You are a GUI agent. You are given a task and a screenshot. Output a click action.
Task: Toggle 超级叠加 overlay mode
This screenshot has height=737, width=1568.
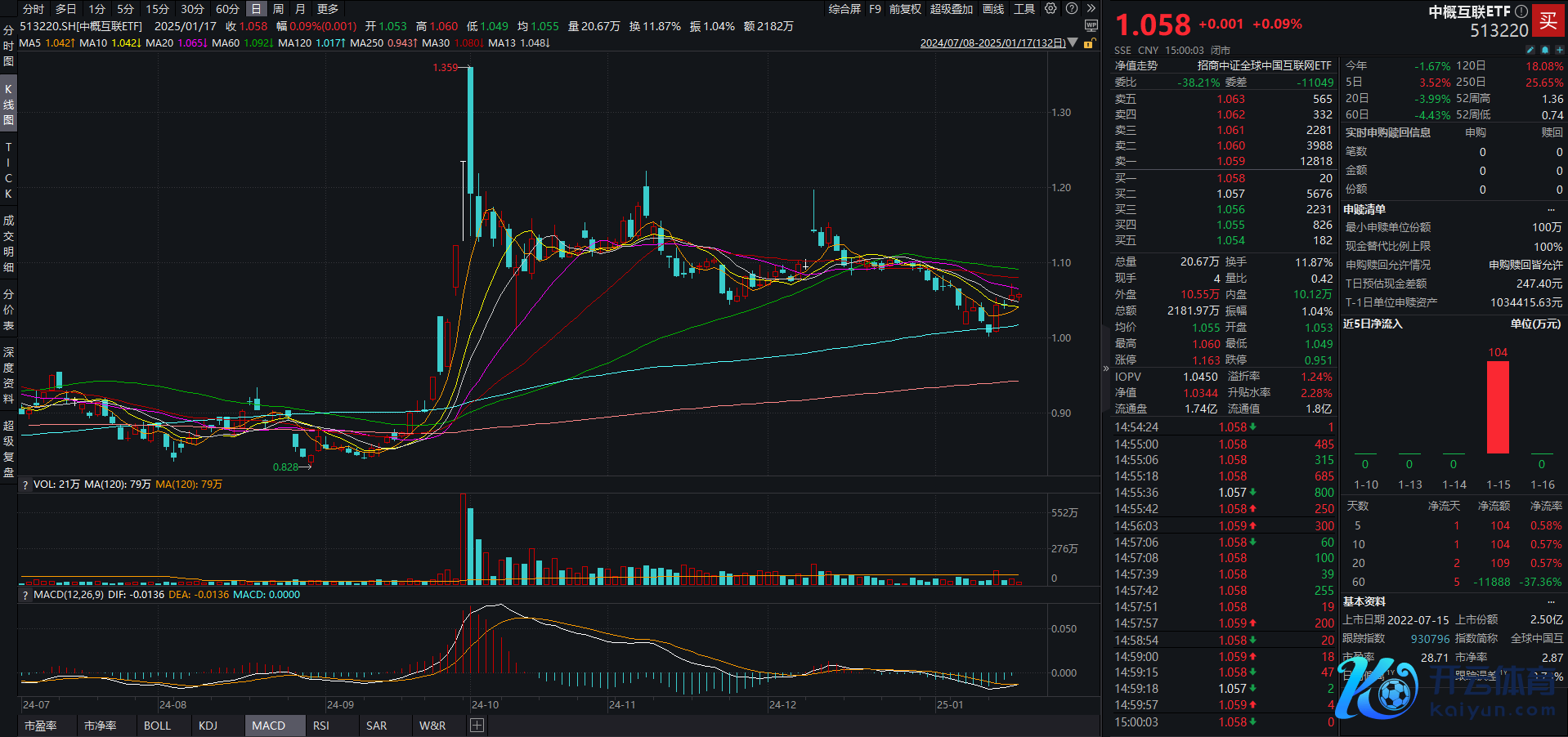pyautogui.click(x=951, y=9)
